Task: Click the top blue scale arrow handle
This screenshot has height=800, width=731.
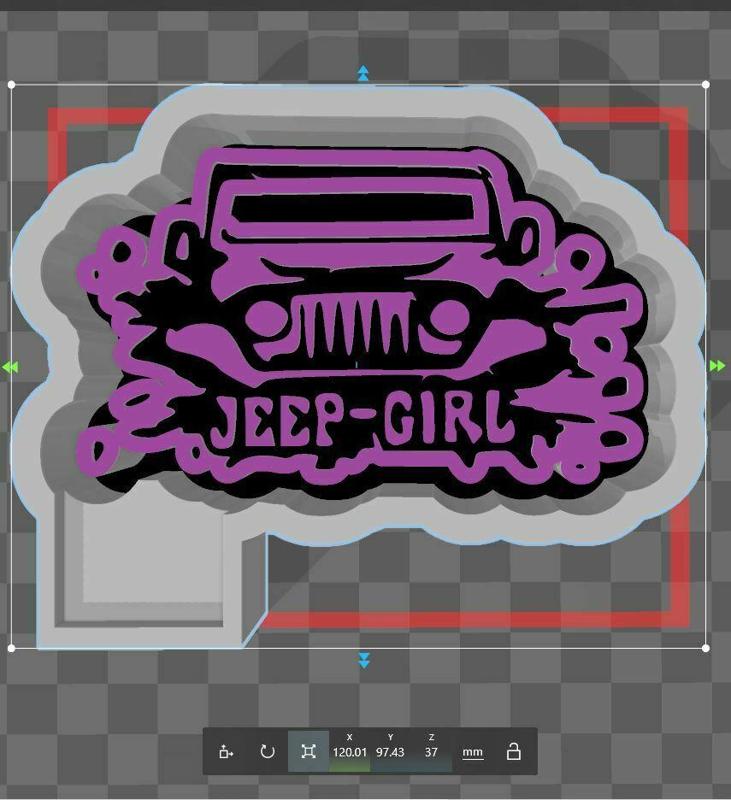Action: [363, 73]
